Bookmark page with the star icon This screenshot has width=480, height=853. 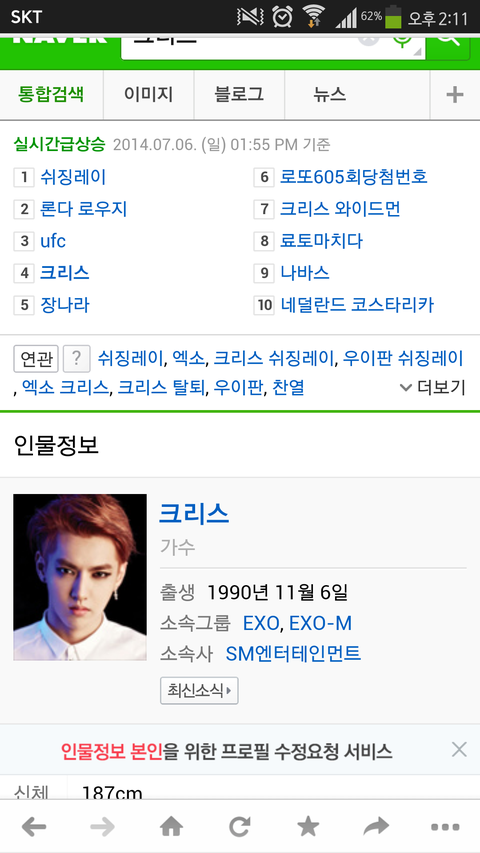[x=308, y=827]
